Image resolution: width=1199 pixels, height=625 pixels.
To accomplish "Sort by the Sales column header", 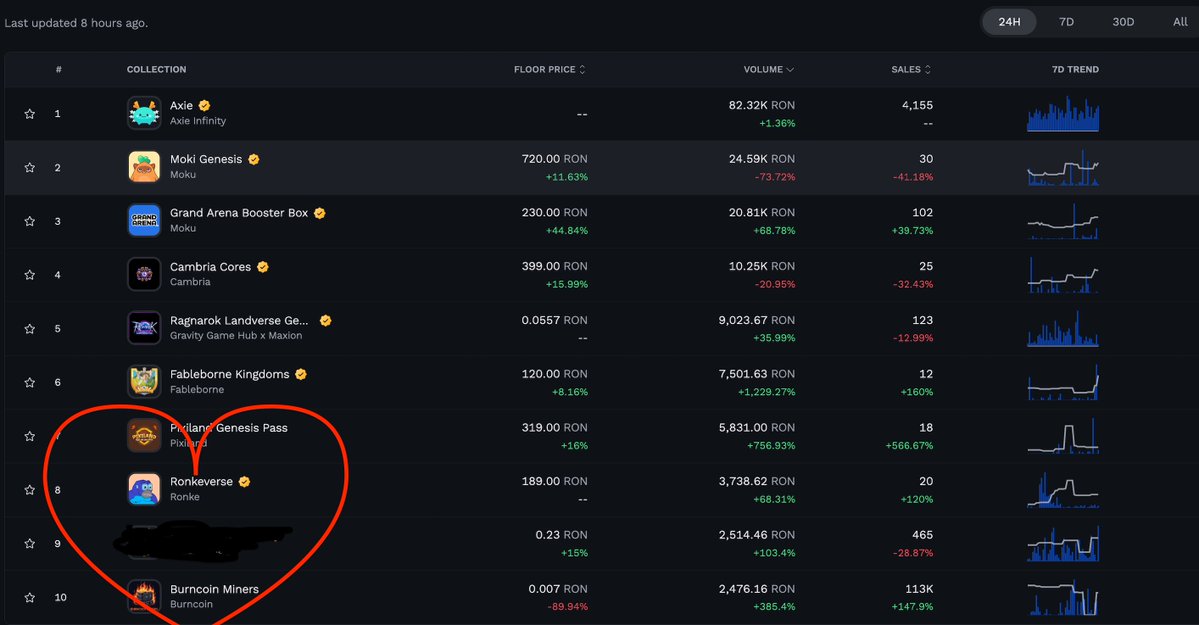I will [x=911, y=70].
